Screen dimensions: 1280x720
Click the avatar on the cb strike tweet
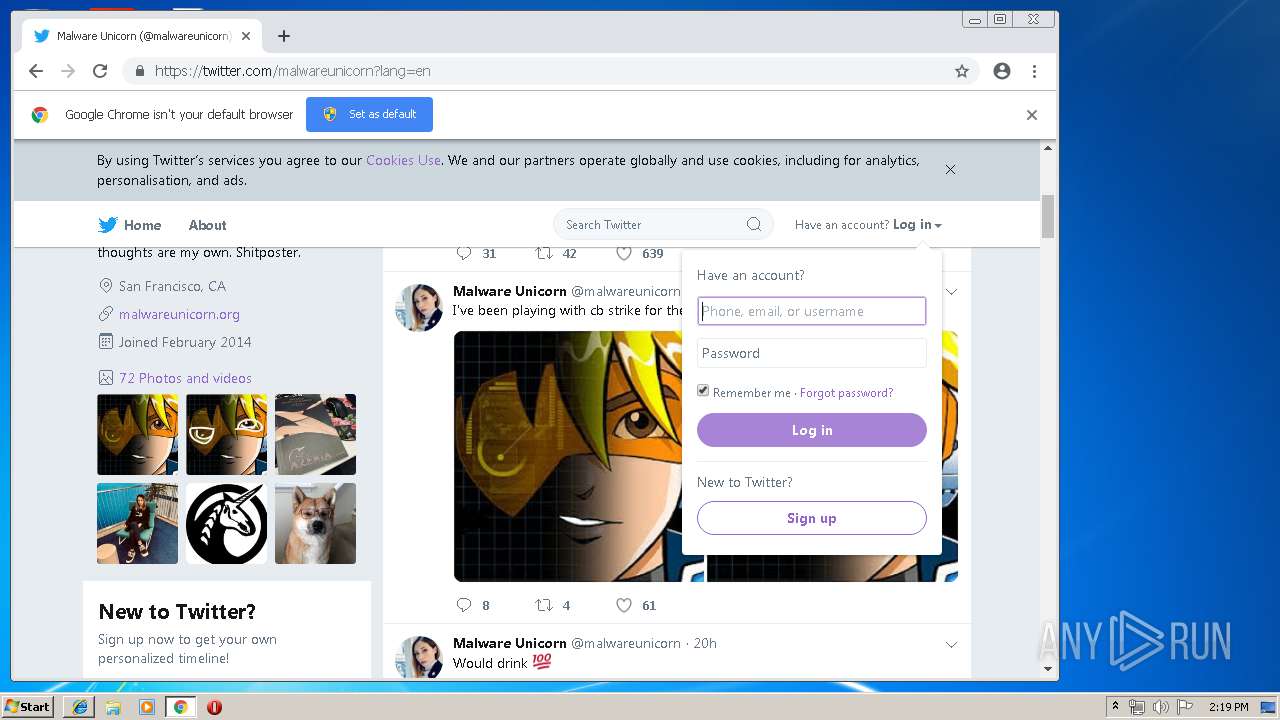pyautogui.click(x=419, y=307)
